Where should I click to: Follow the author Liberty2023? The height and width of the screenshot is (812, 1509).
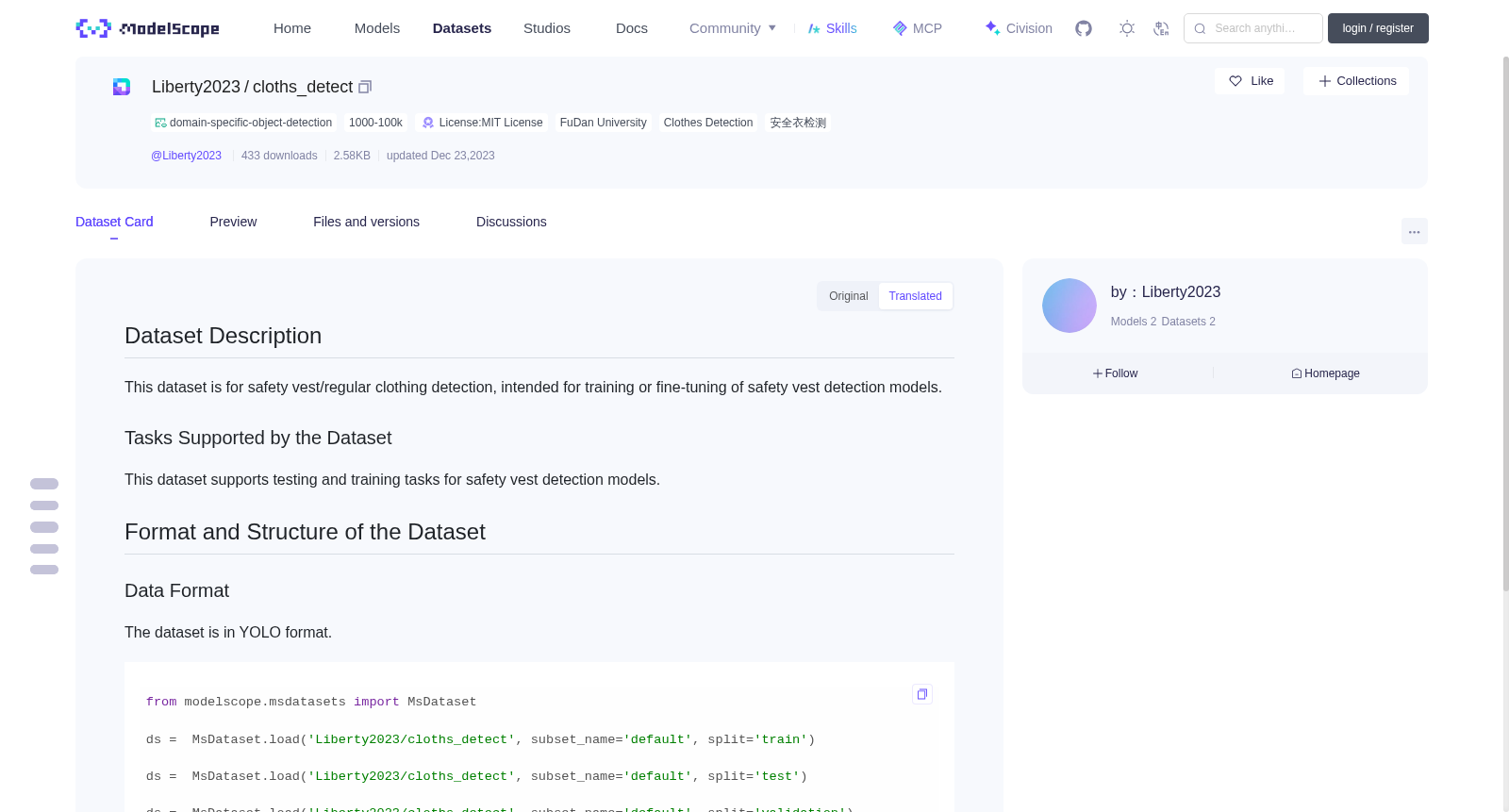(x=1115, y=373)
